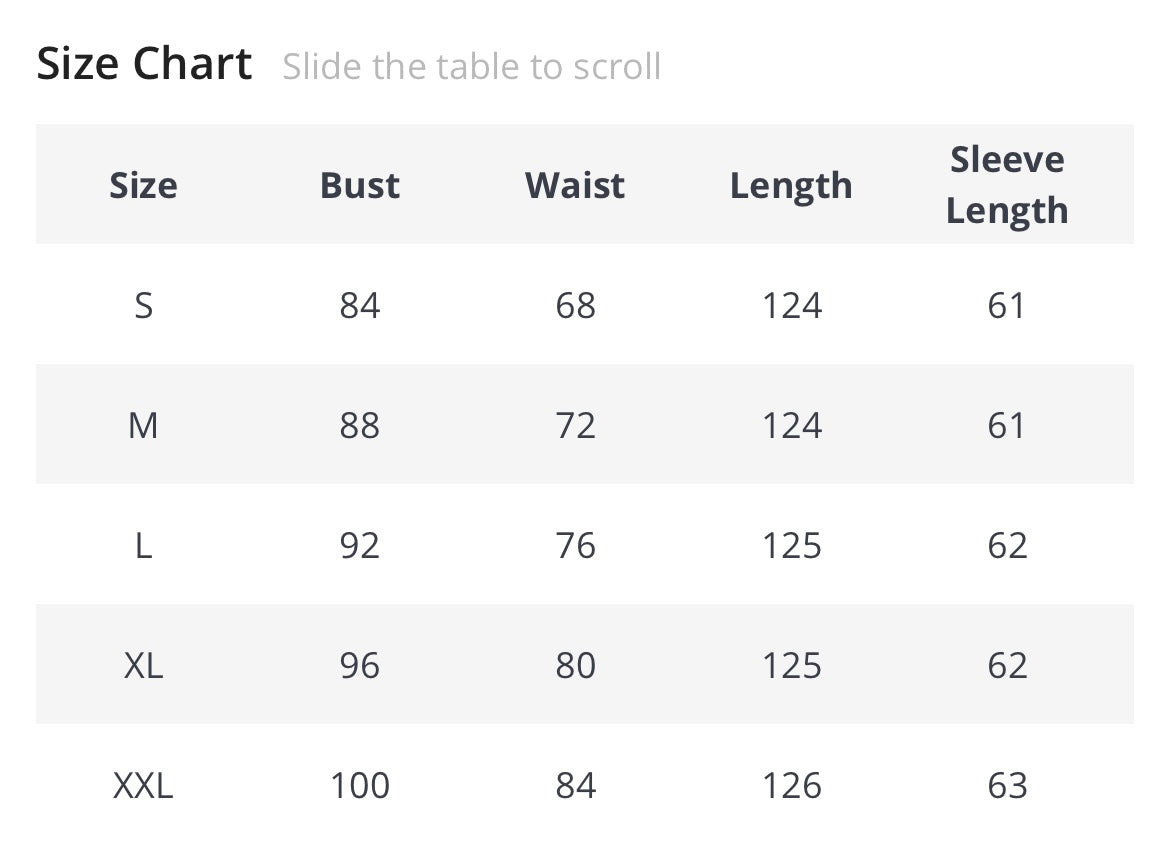Click the XL size row label
This screenshot has height=848, width=1170.
pyautogui.click(x=143, y=665)
